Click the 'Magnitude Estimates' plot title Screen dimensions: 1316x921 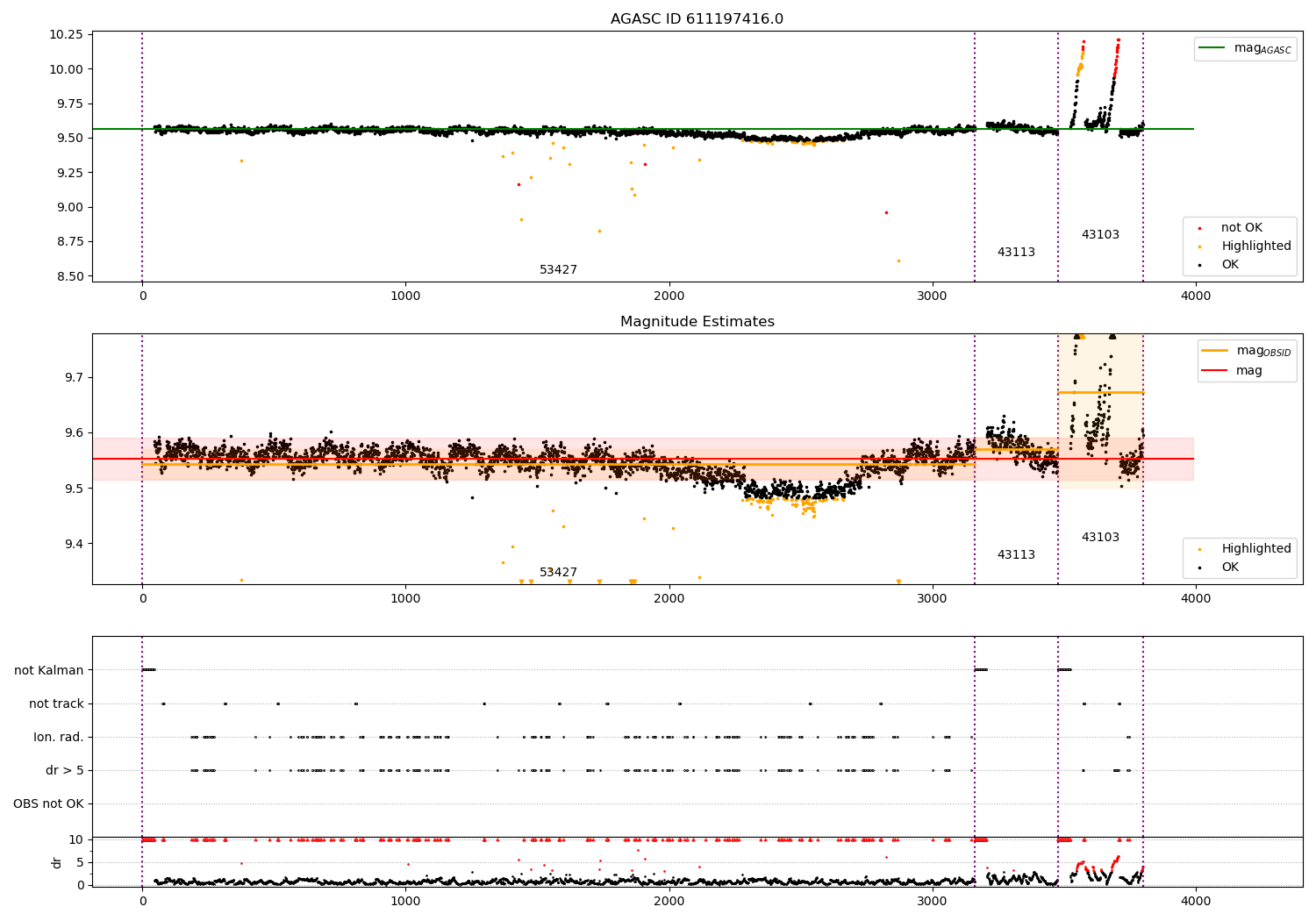(x=697, y=322)
